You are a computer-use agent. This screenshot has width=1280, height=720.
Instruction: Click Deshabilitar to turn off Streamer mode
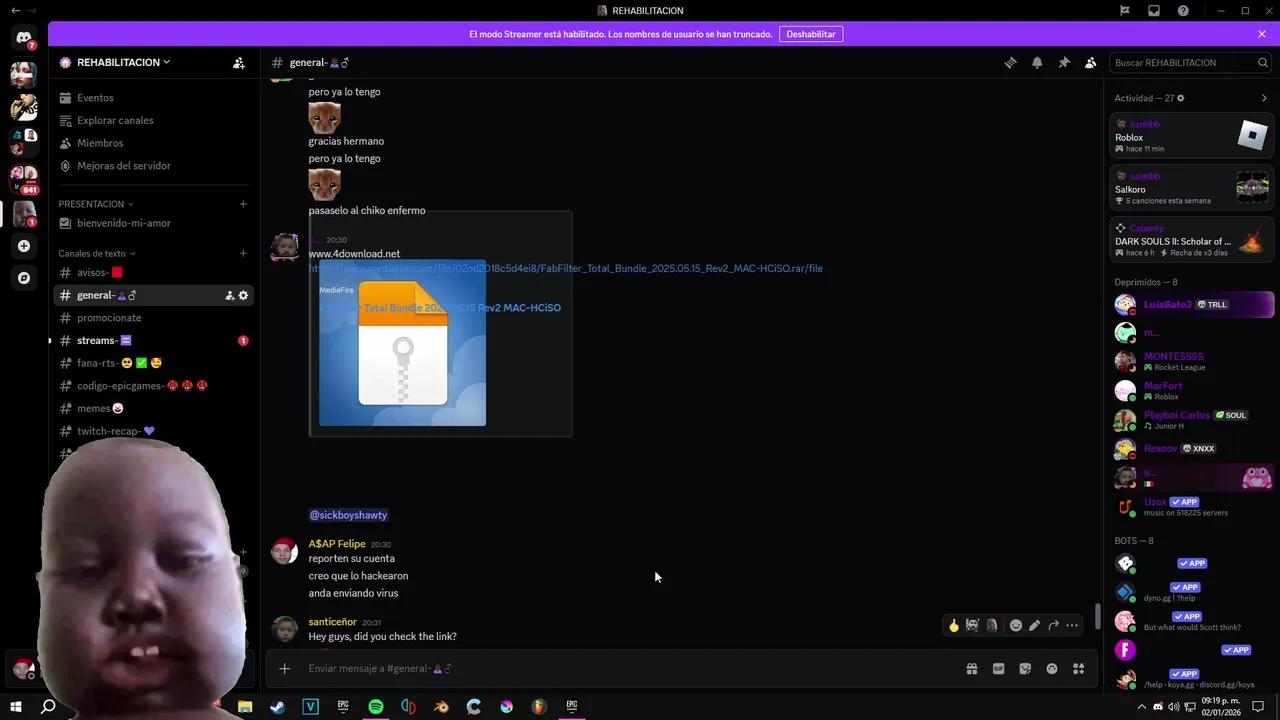811,34
